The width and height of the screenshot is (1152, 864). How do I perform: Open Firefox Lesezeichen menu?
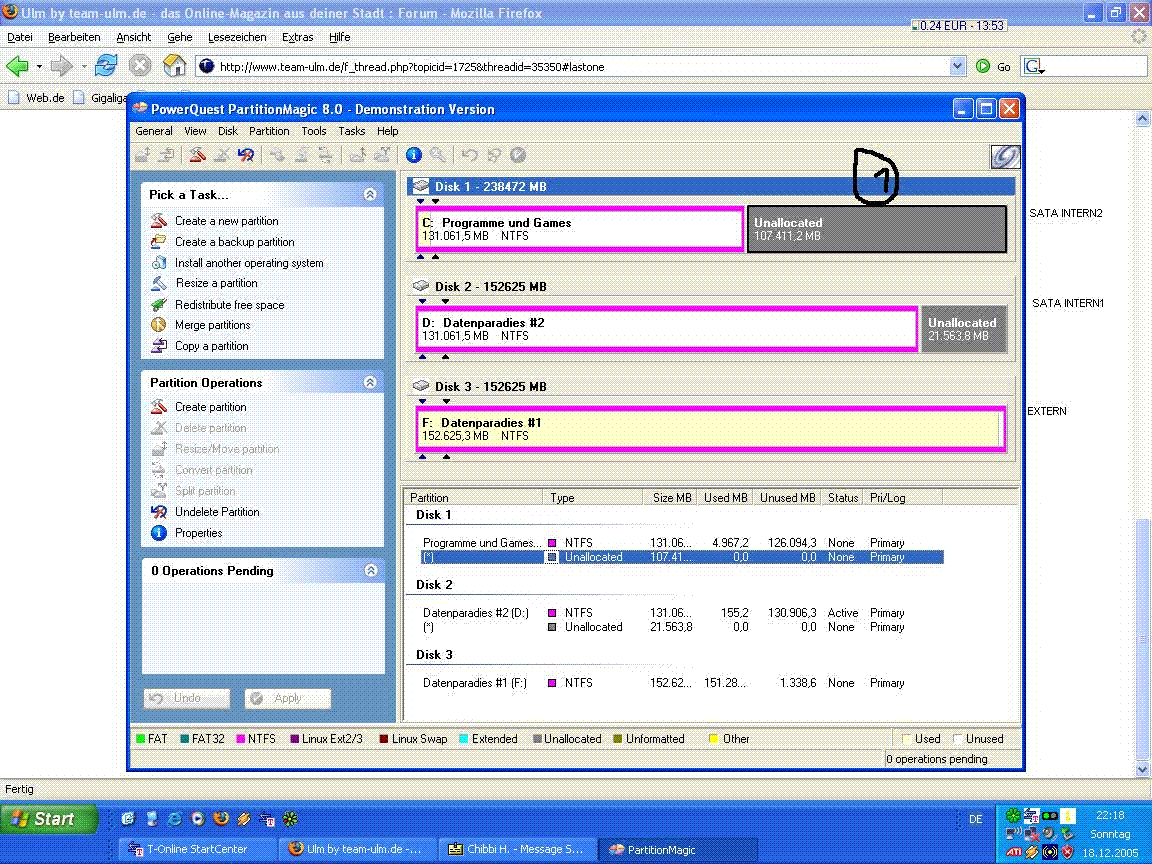point(237,37)
